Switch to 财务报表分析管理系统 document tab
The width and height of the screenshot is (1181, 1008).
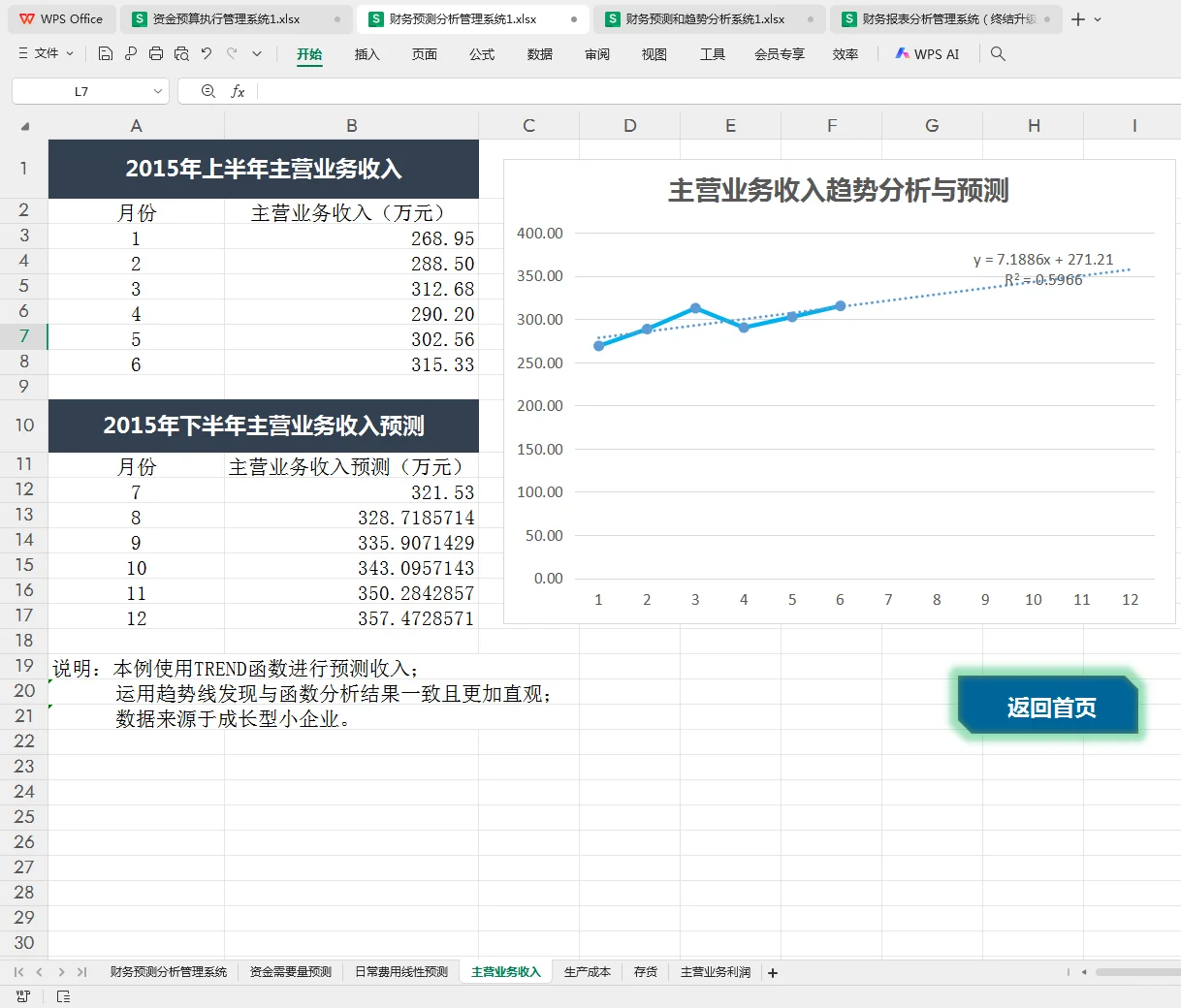[945, 19]
